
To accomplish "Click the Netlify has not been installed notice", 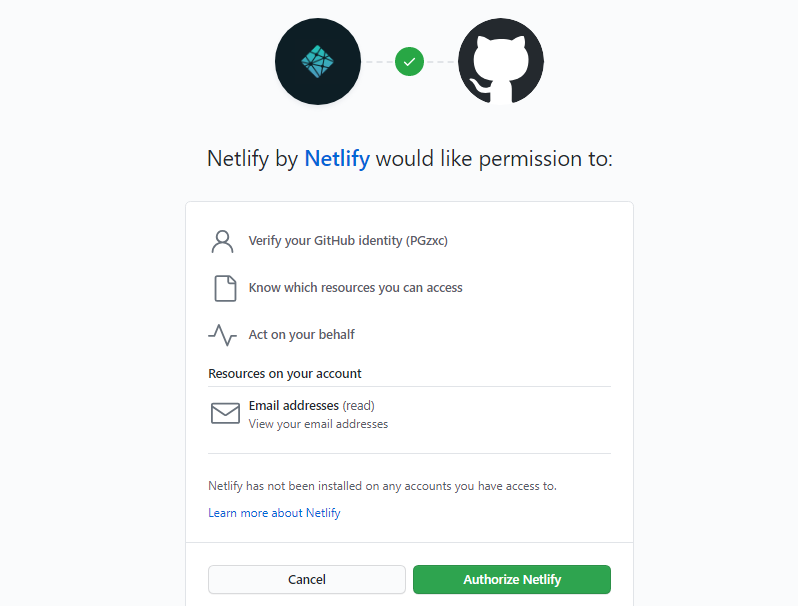I will pos(382,486).
